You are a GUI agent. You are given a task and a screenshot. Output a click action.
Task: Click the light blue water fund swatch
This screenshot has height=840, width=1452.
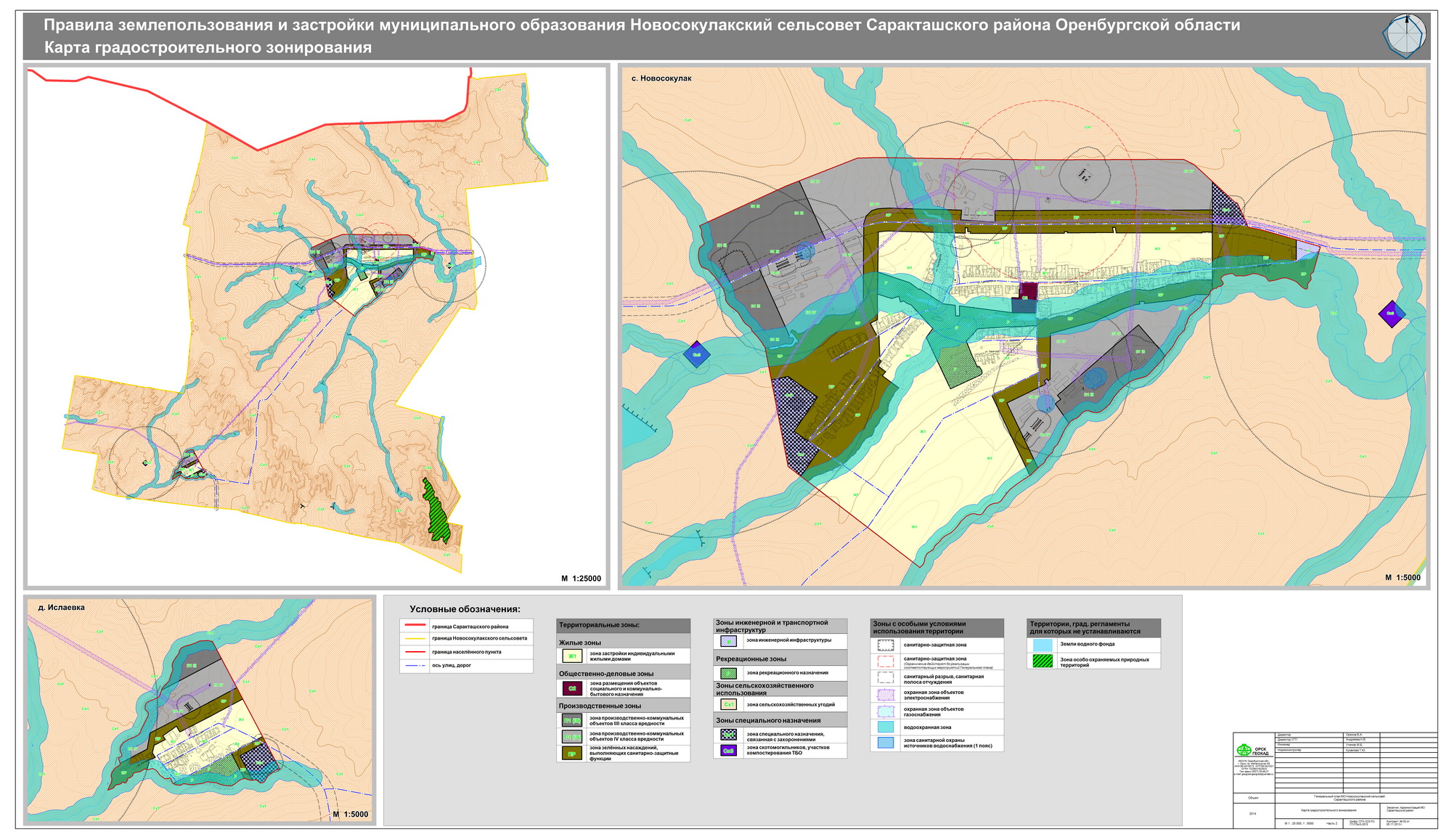click(1043, 644)
